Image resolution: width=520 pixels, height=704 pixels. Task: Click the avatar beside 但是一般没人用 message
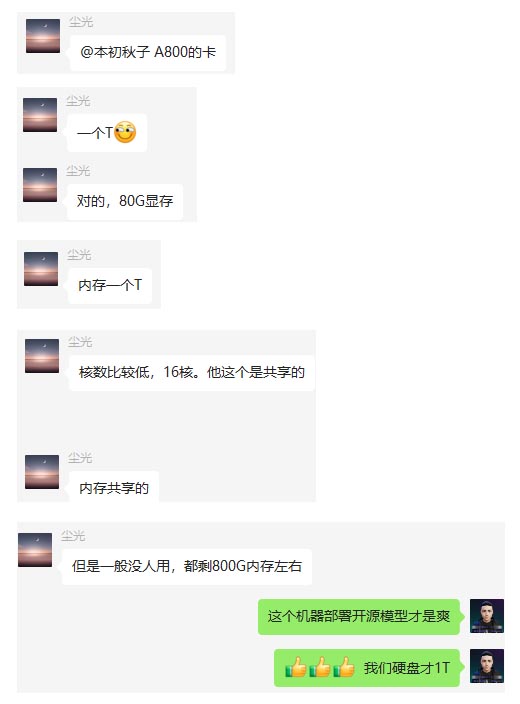[35, 550]
